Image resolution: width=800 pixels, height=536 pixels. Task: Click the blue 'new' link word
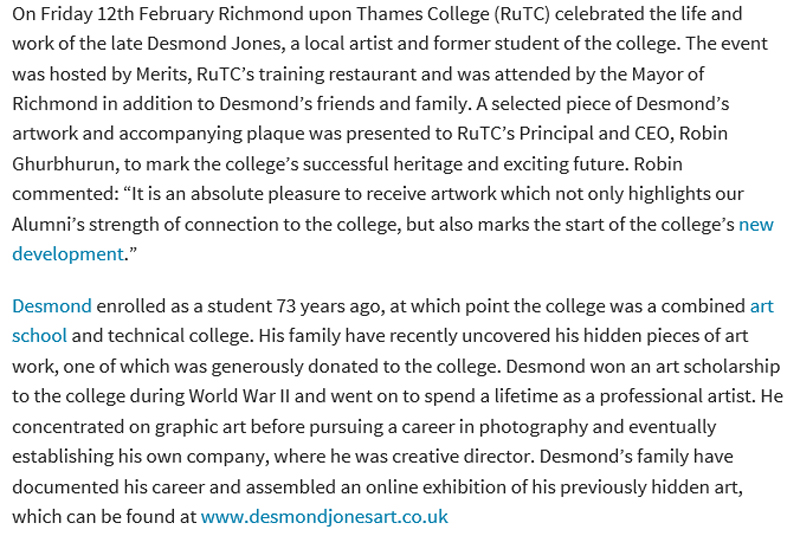(756, 224)
